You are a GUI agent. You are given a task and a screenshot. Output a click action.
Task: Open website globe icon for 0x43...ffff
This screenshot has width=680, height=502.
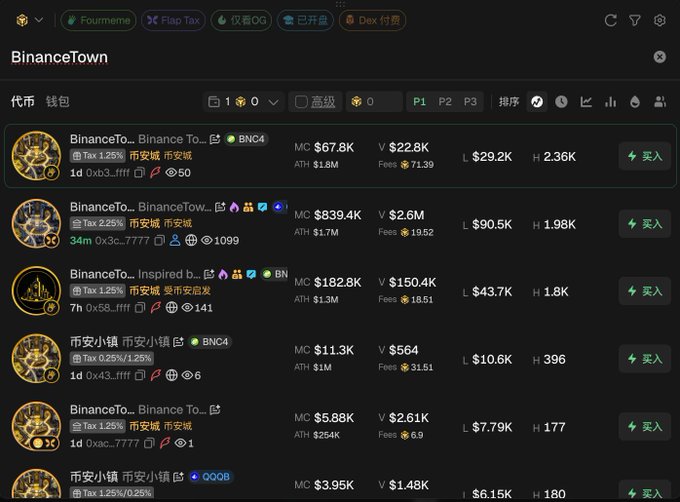171,375
